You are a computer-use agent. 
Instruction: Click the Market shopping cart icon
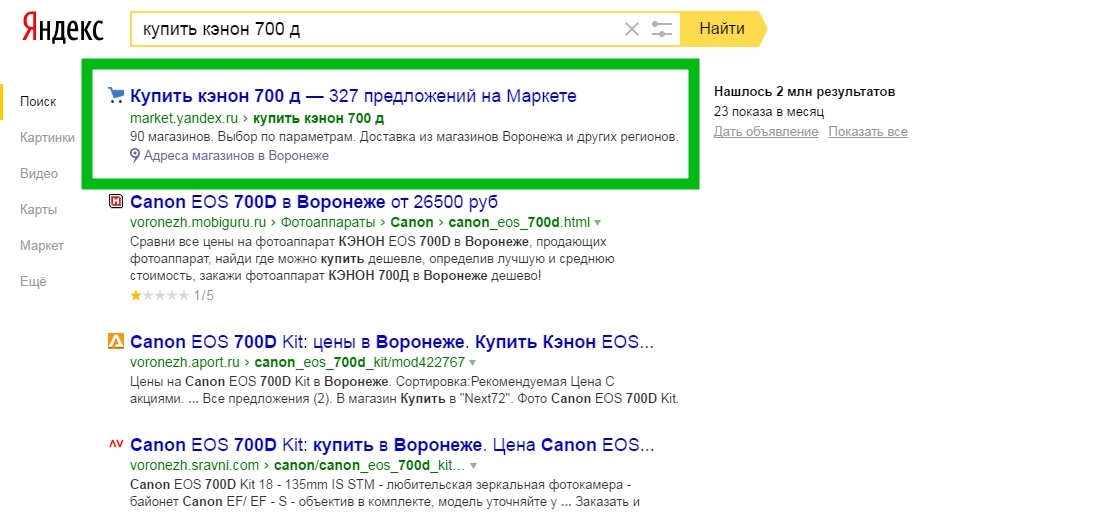[x=116, y=94]
